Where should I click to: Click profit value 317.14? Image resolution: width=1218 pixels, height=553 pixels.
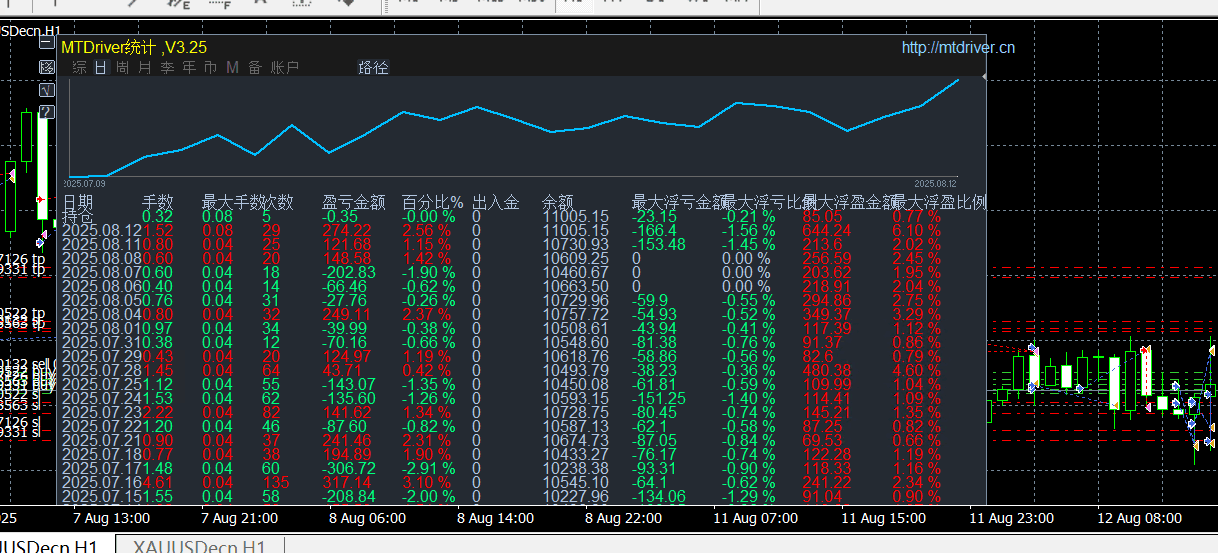tap(347, 482)
